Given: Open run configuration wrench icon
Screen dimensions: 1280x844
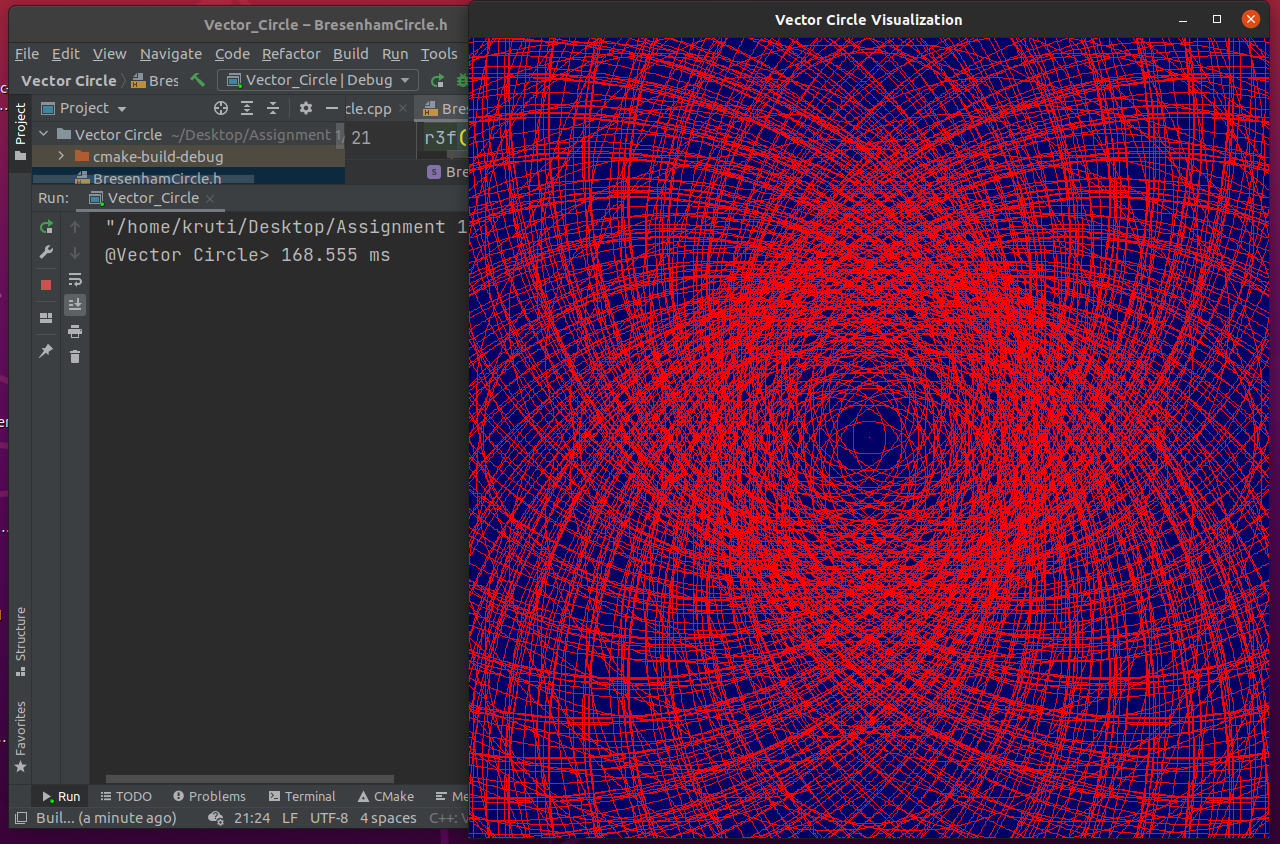Looking at the screenshot, I should 46,253.
